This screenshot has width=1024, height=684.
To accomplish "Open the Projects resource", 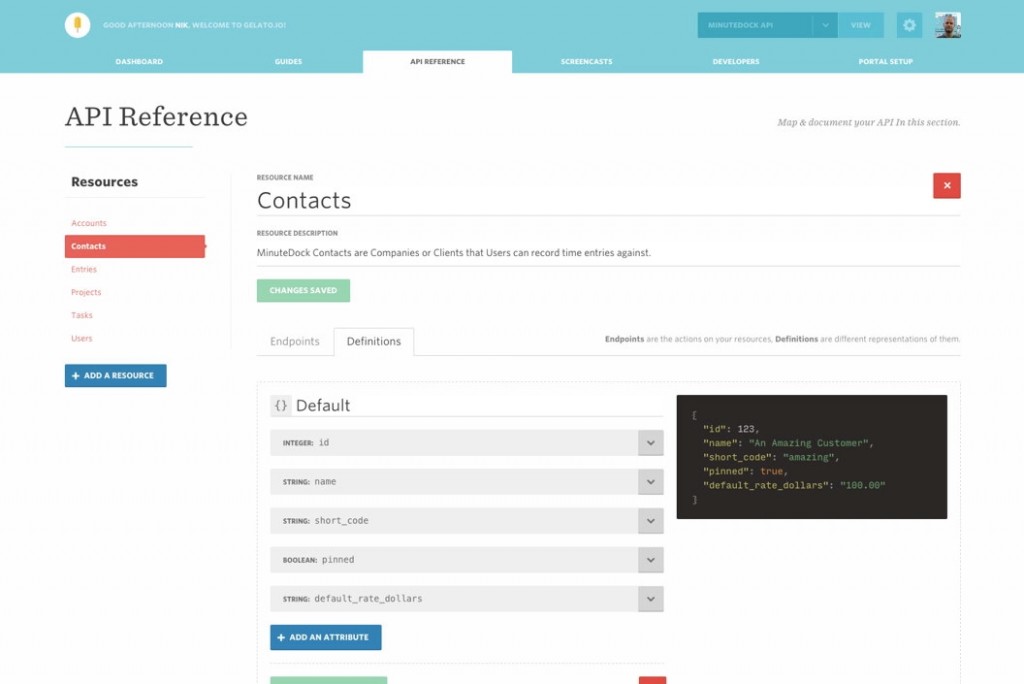I will click(x=86, y=292).
